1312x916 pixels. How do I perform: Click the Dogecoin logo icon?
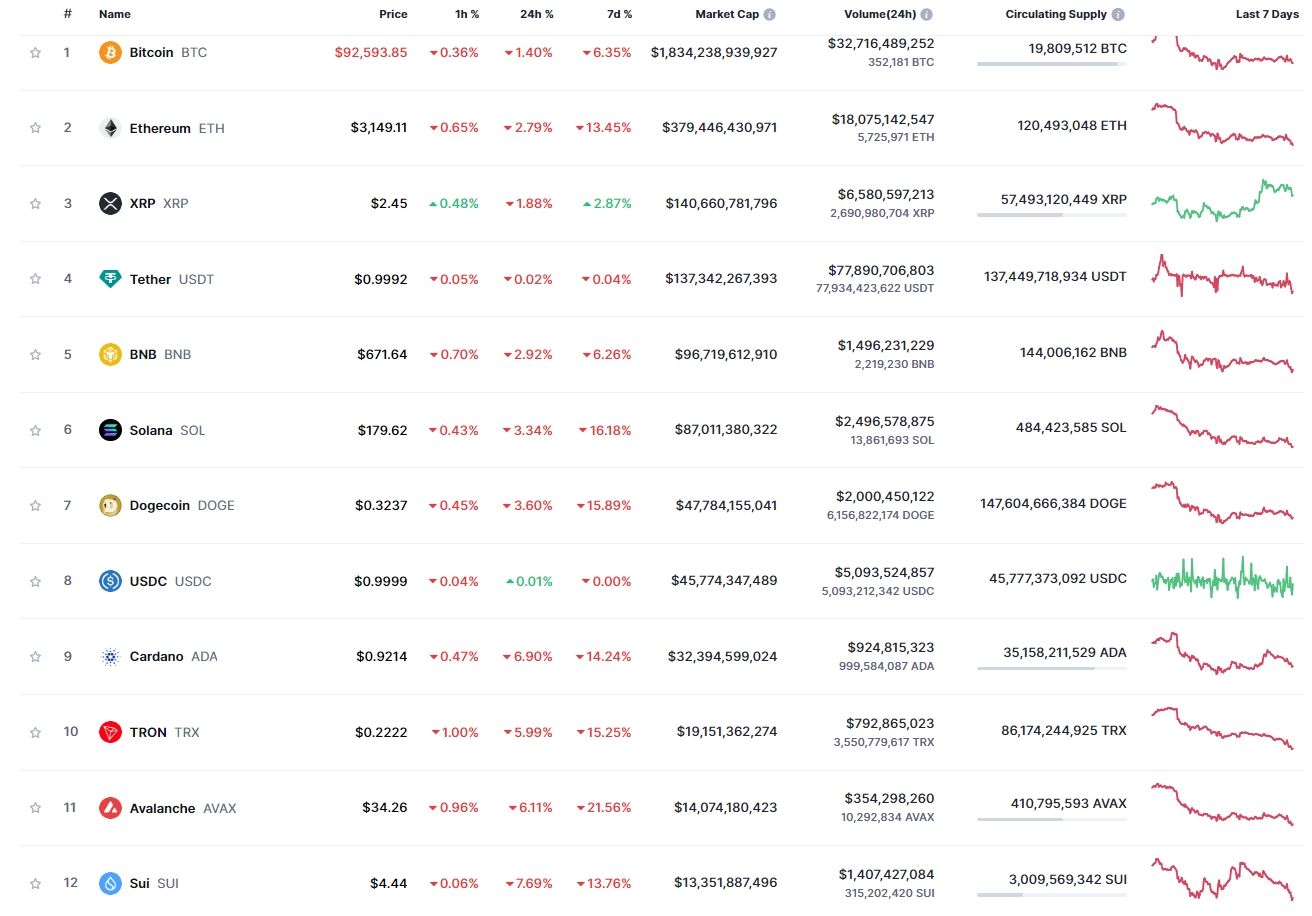point(110,505)
